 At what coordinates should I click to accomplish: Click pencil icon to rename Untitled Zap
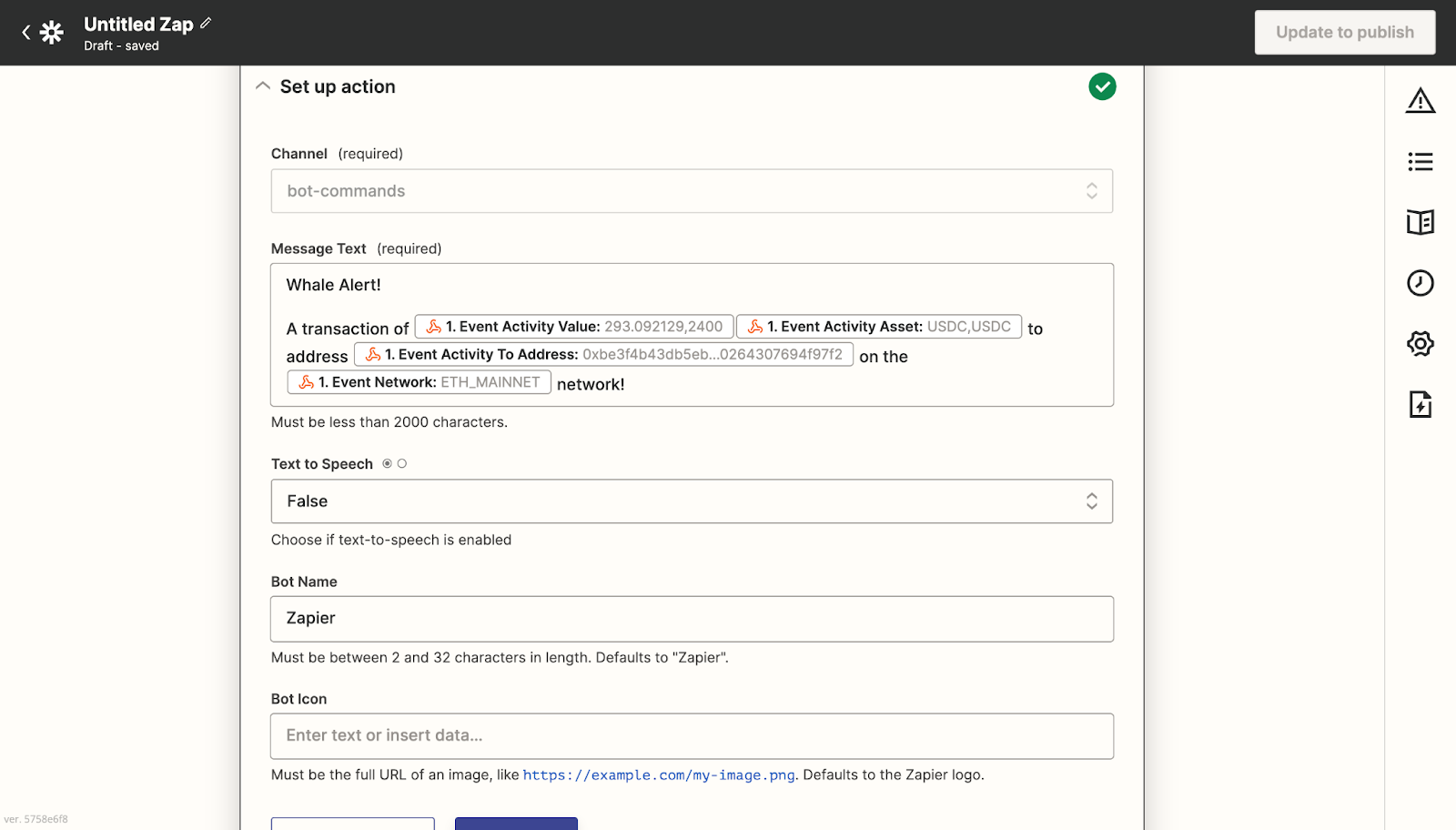coord(206,24)
